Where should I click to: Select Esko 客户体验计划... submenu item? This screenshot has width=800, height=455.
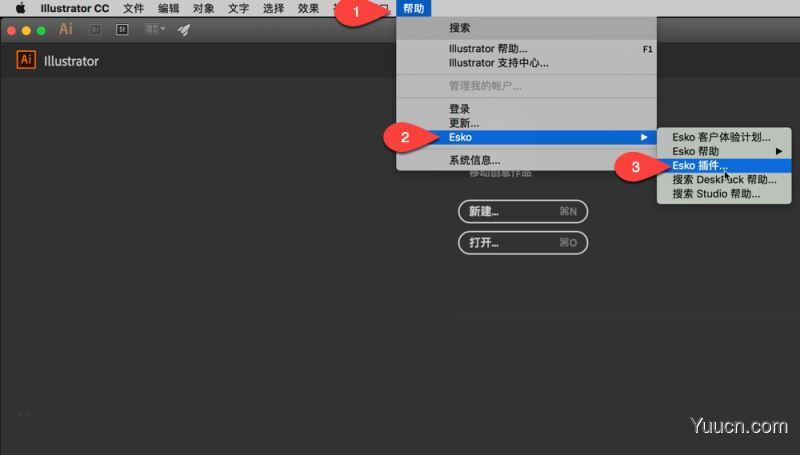(724, 137)
